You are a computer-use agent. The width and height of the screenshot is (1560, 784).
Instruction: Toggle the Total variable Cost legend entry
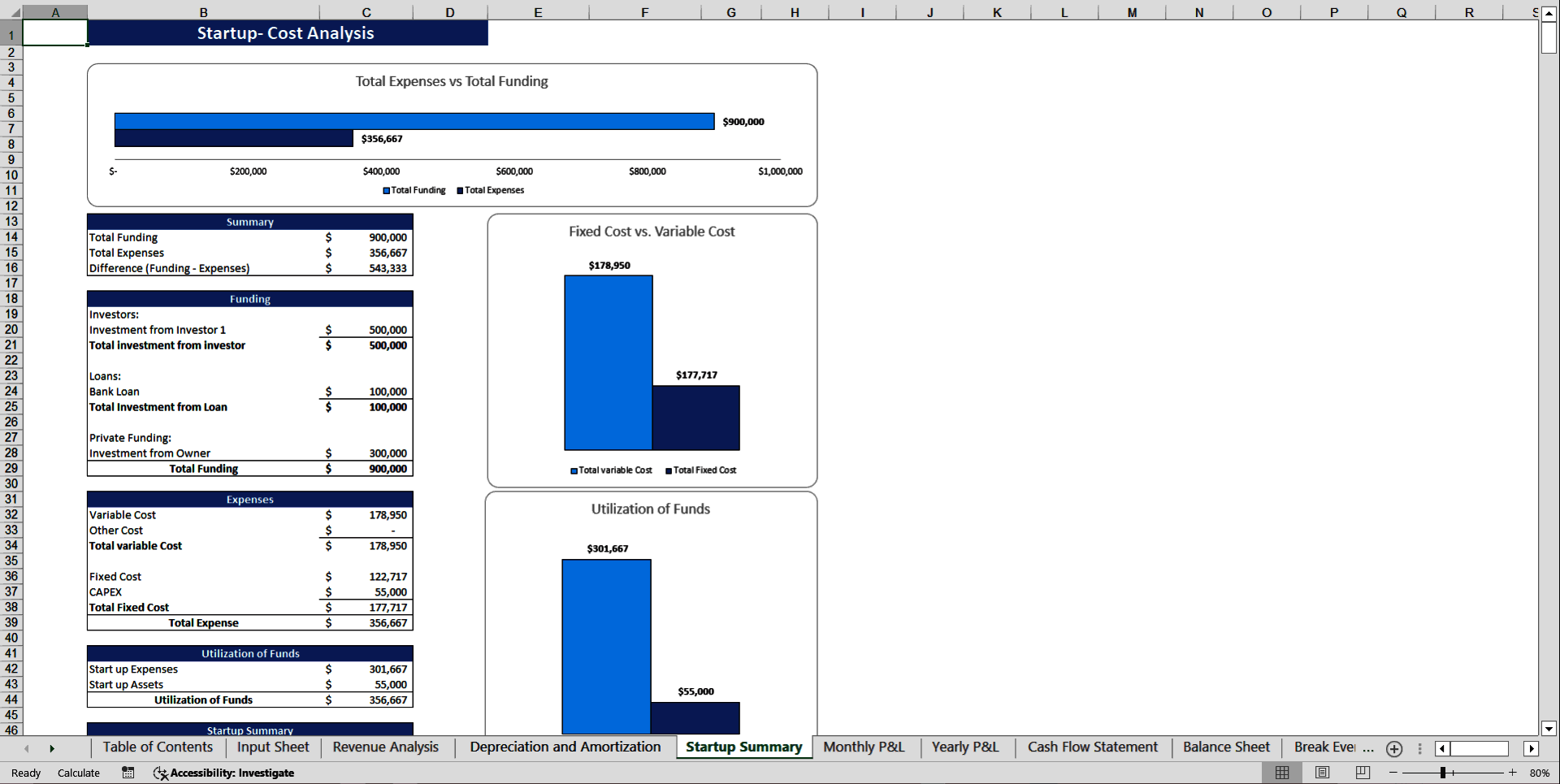click(611, 470)
